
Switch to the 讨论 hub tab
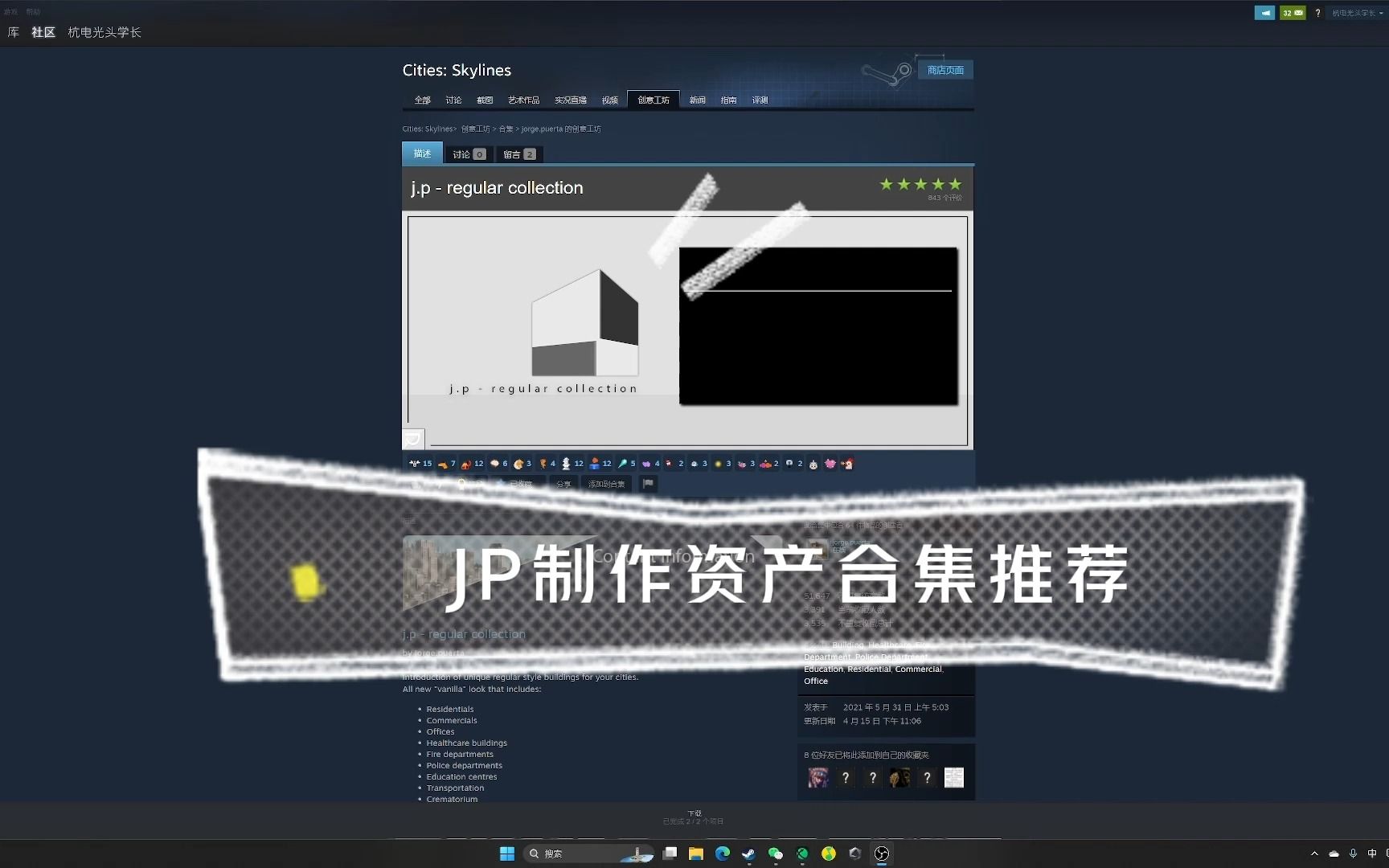(454, 100)
